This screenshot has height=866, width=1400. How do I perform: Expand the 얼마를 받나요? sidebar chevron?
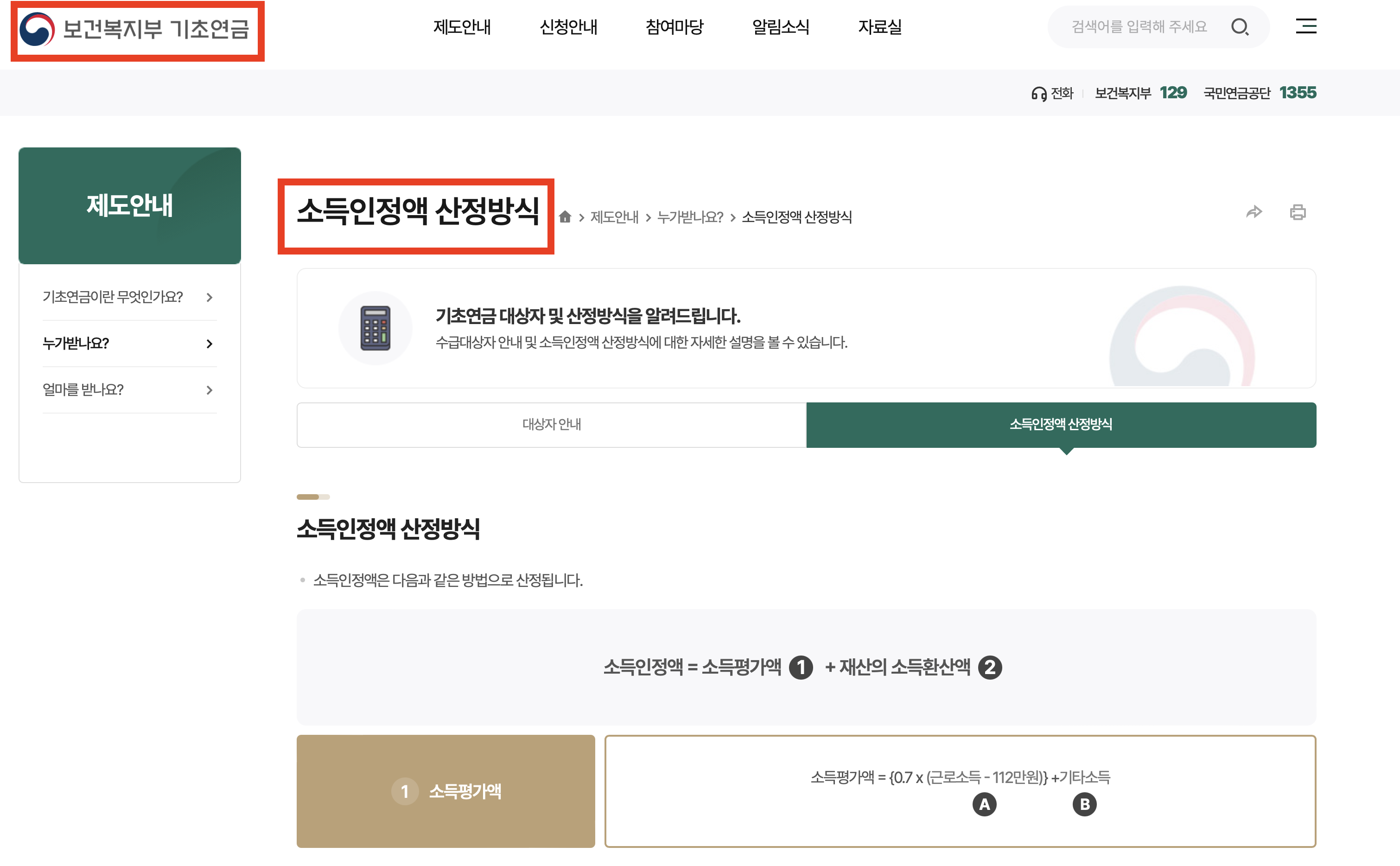(x=209, y=390)
